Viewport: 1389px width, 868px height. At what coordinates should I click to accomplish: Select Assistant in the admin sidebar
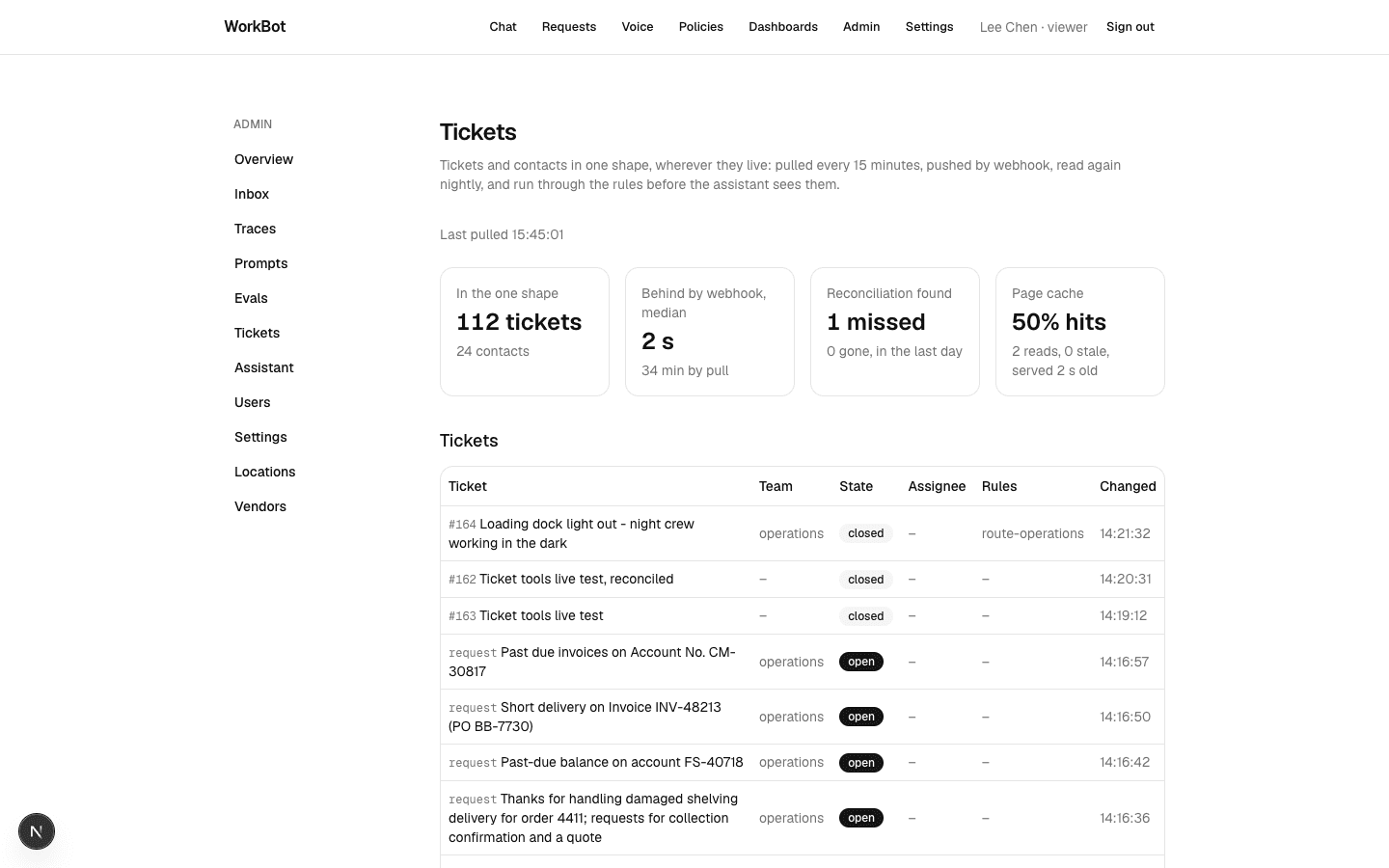[x=263, y=367]
